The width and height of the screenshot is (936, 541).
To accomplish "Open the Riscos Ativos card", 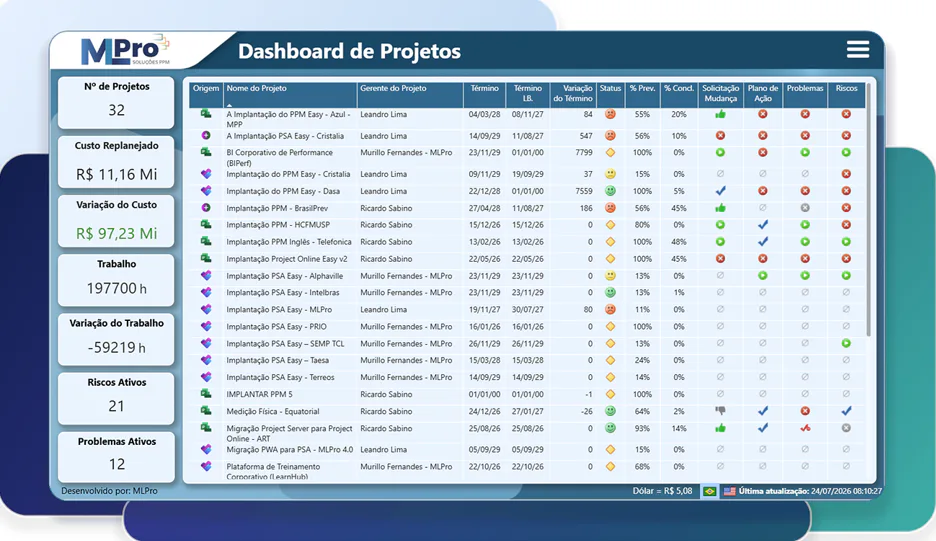I will (x=116, y=398).
